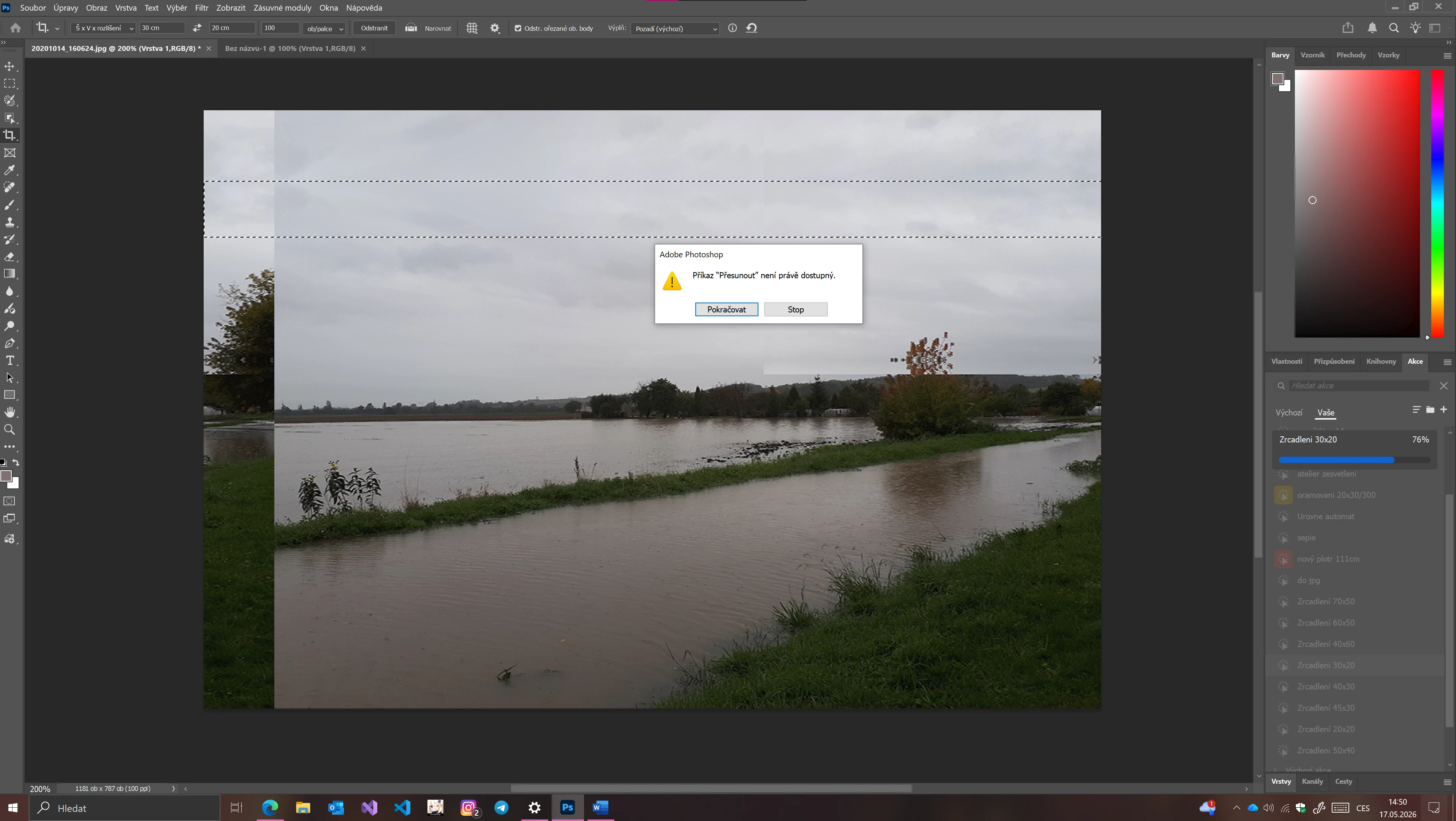1456x821 pixels.
Task: Select the Horizontal Type tool
Action: (x=9, y=361)
